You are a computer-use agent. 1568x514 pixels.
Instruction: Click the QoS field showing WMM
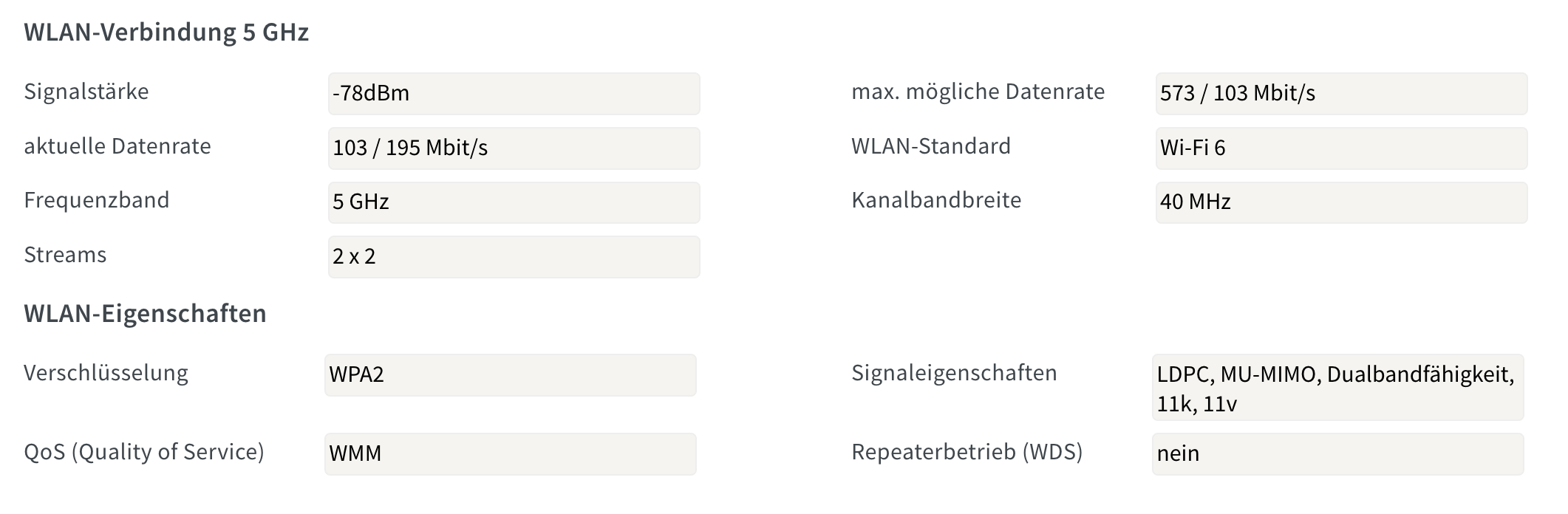[510, 454]
